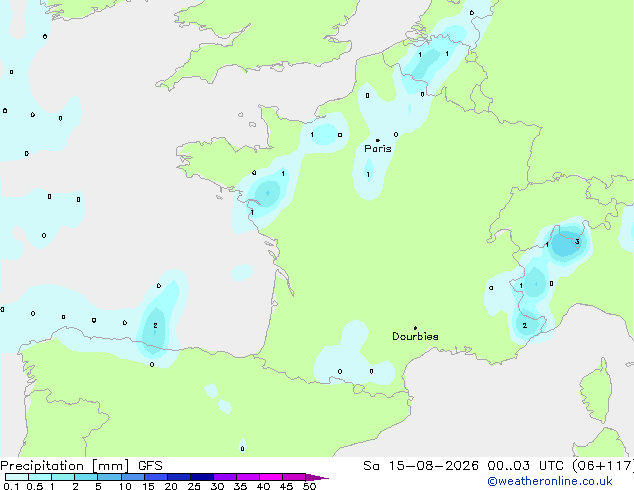Click the 'Sa 15-08-2026' date text
The width and height of the screenshot is (634, 490).
click(x=421, y=466)
